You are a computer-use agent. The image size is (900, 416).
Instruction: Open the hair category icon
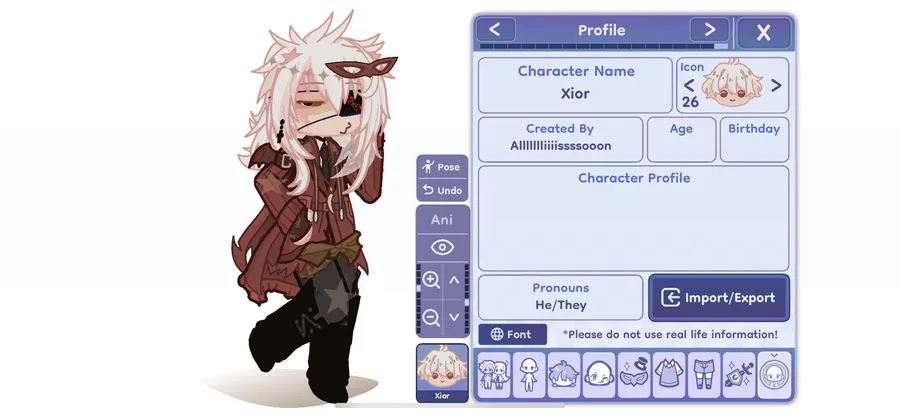(564, 375)
